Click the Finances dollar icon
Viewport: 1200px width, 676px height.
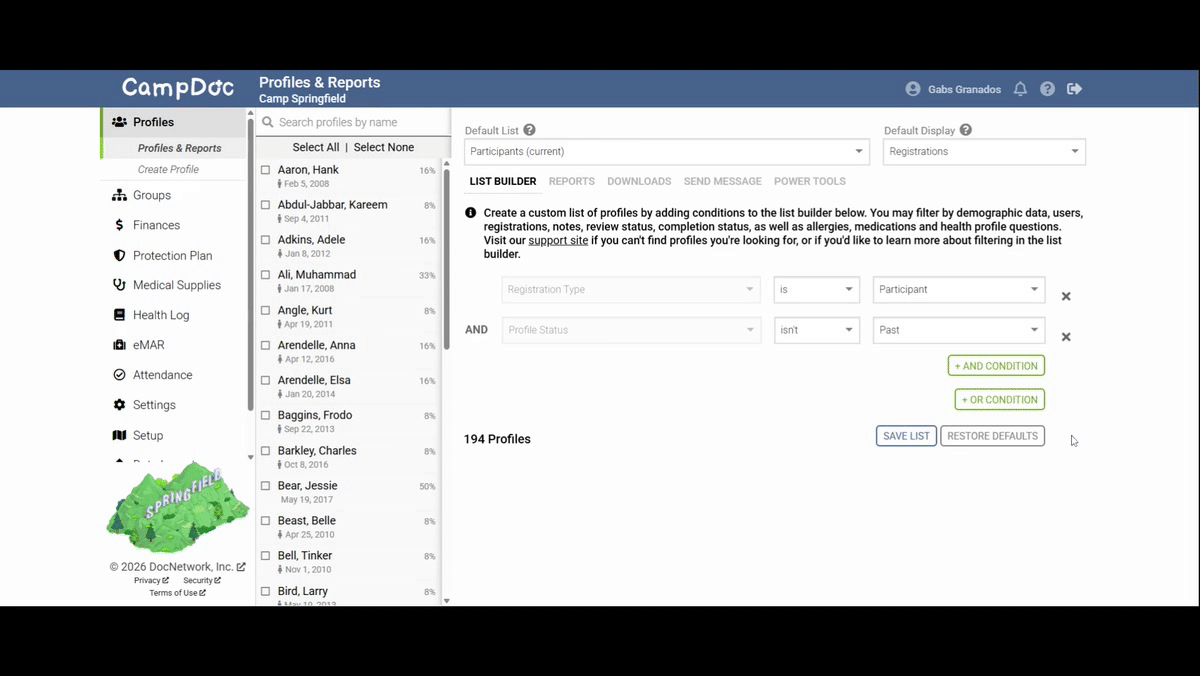click(x=119, y=225)
